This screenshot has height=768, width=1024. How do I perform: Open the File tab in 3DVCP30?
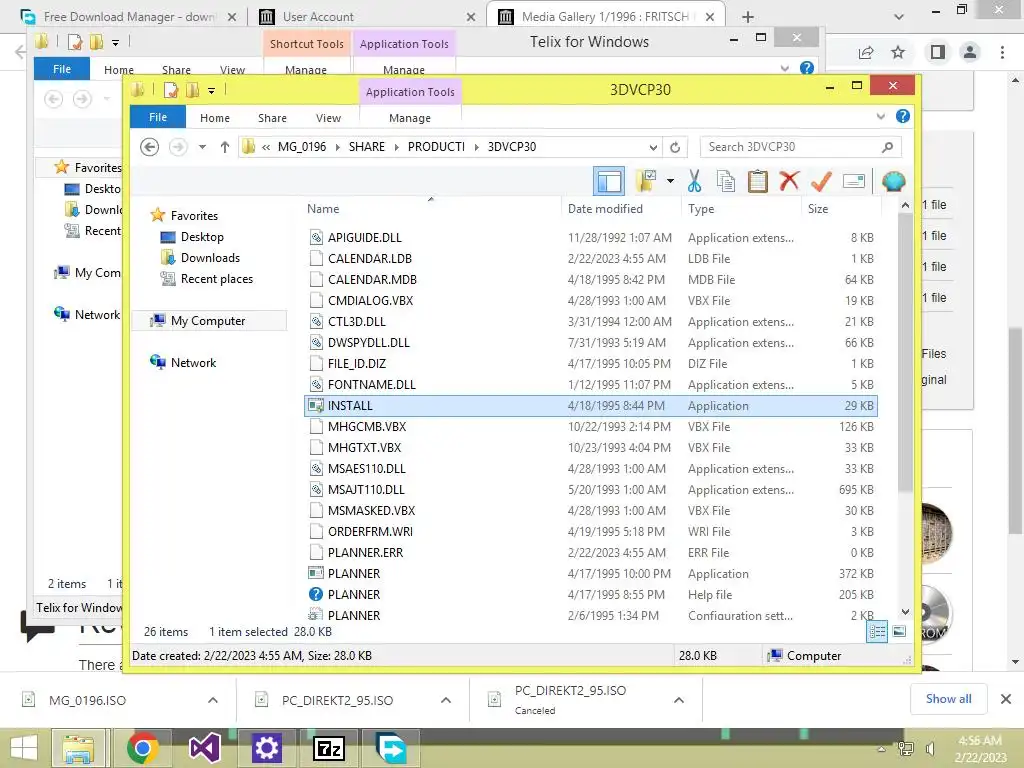click(158, 117)
